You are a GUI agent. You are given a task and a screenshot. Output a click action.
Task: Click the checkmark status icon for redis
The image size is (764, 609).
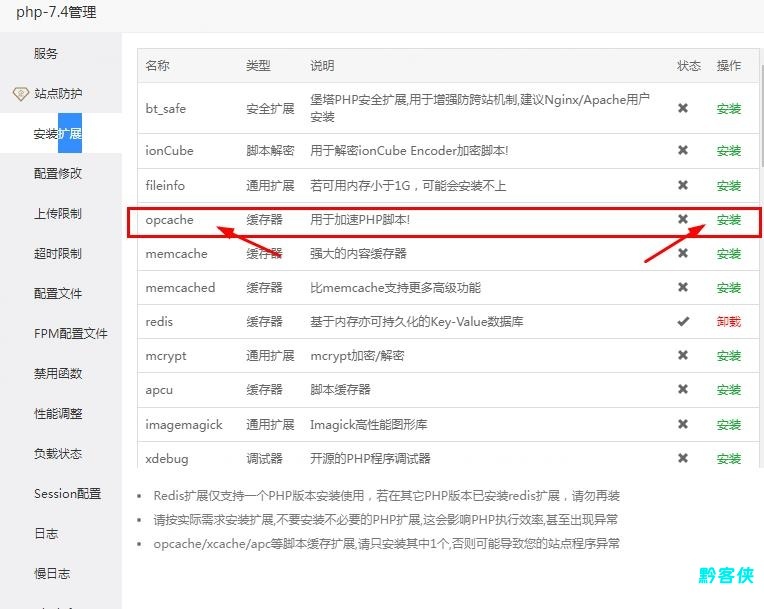(683, 321)
